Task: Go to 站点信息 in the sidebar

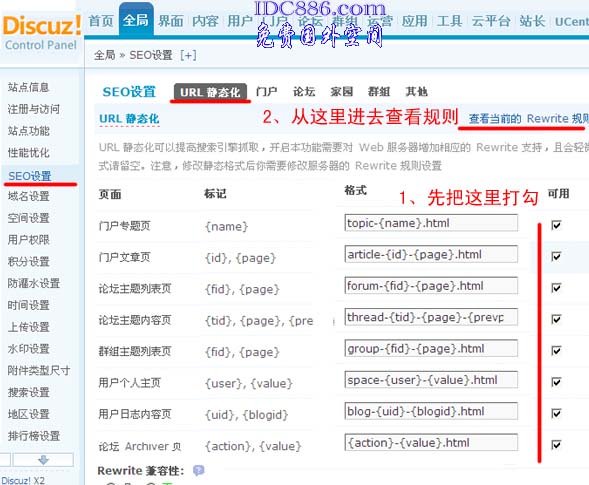Action: coord(29,87)
